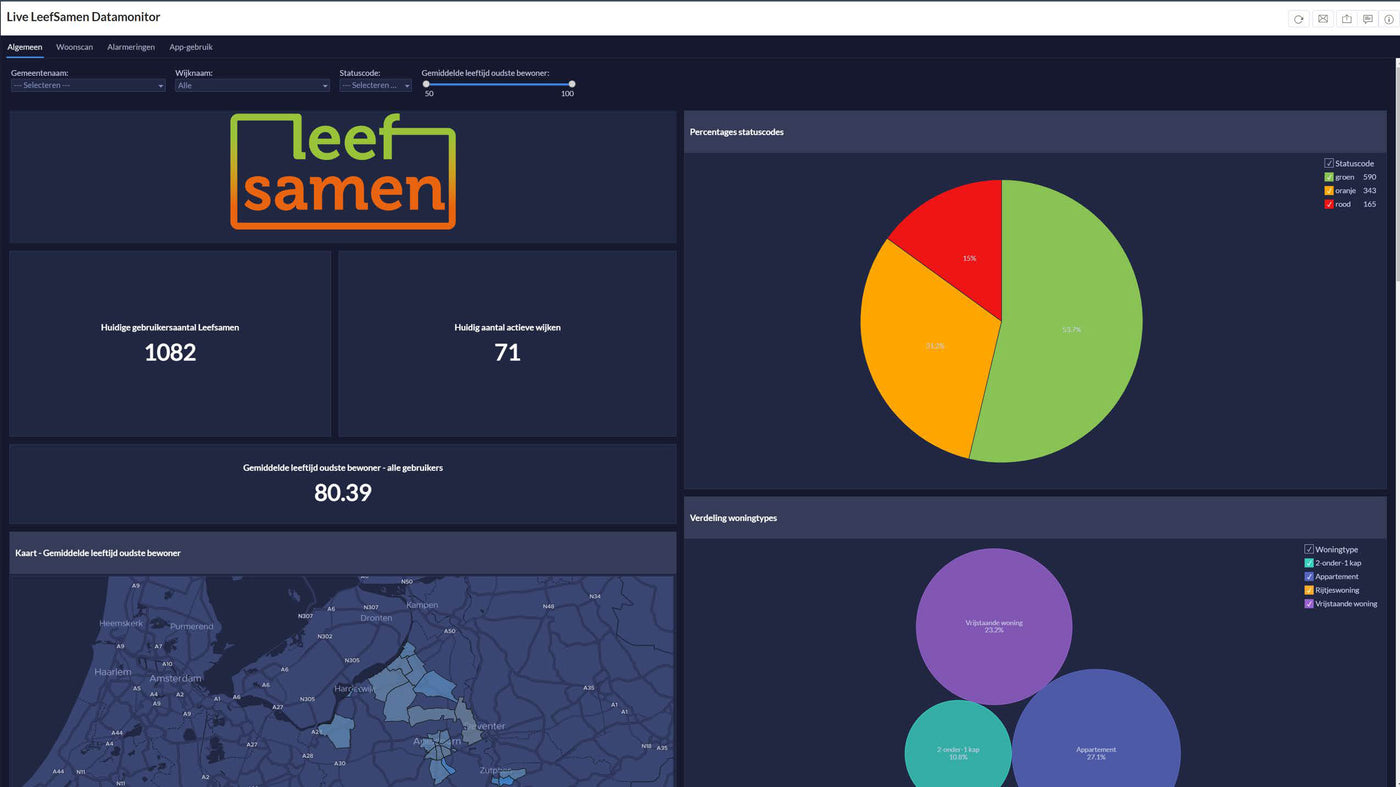
Task: Uncheck the 2-onder-1 kap legend checkbox
Action: click(x=1309, y=563)
